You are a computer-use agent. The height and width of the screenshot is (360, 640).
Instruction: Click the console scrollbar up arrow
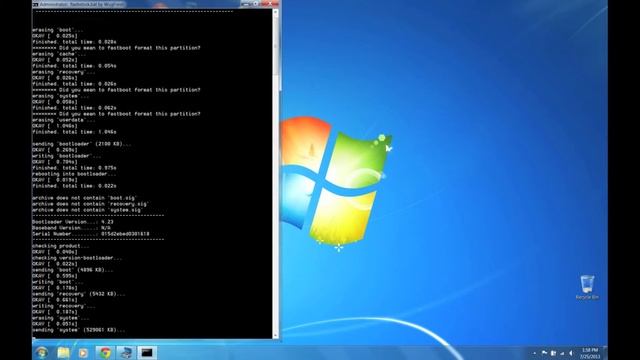click(276, 12)
